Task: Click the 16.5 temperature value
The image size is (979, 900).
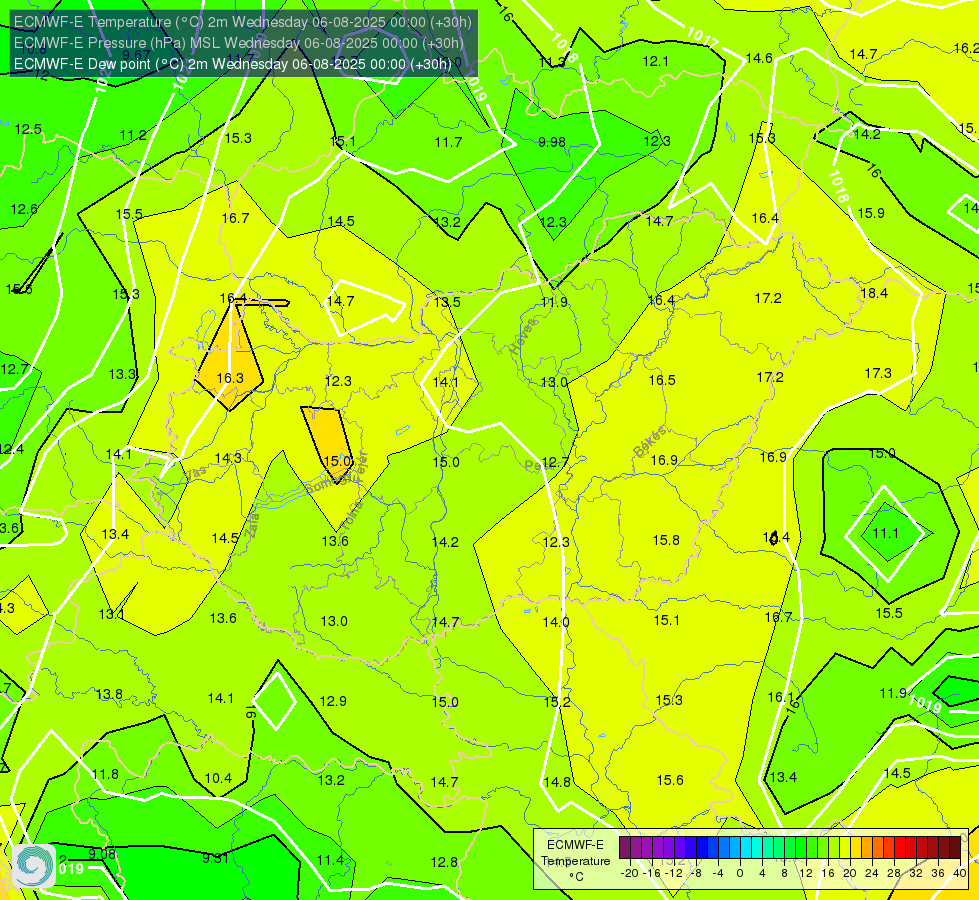Action: (662, 380)
